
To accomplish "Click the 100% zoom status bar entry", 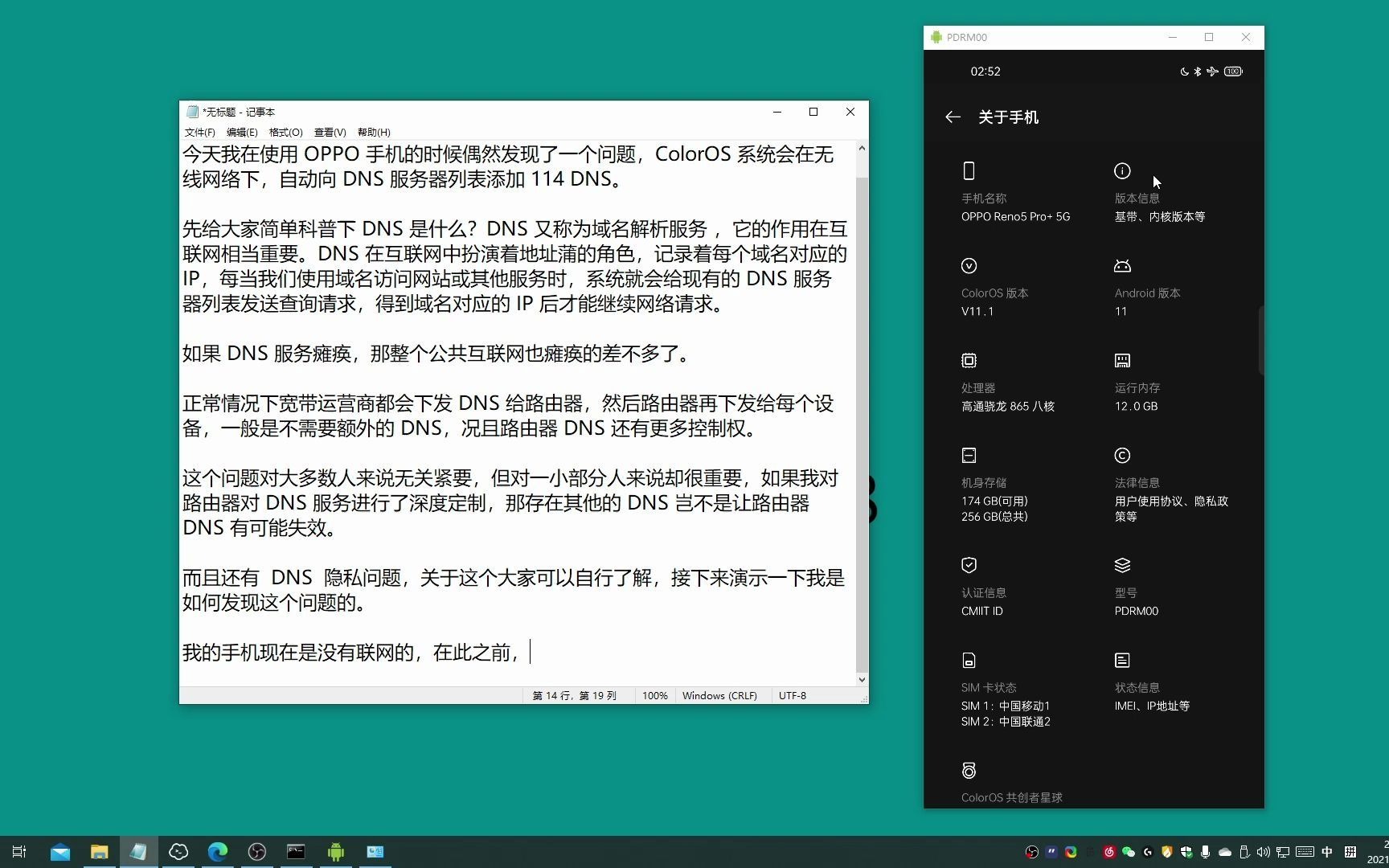I will tap(655, 696).
